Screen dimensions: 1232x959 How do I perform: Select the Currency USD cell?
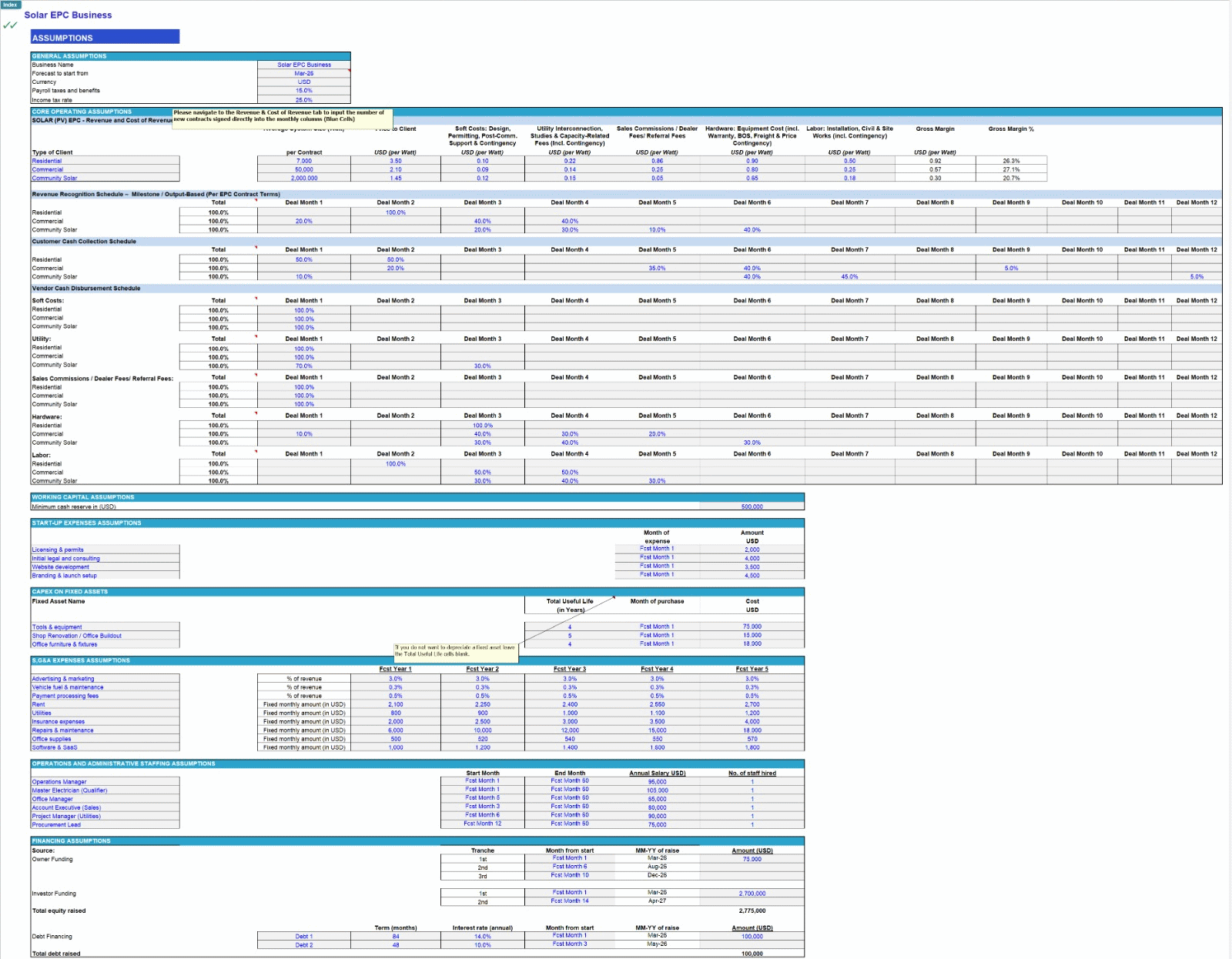click(303, 82)
